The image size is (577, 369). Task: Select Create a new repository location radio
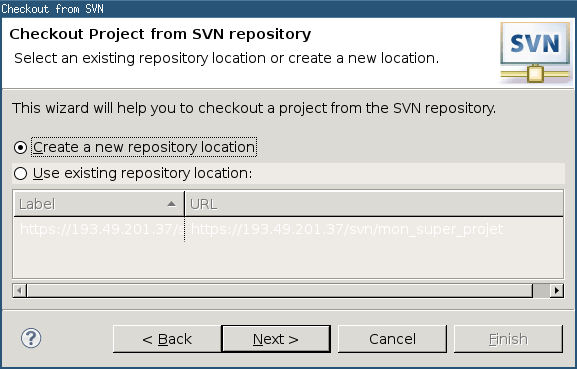(x=20, y=148)
